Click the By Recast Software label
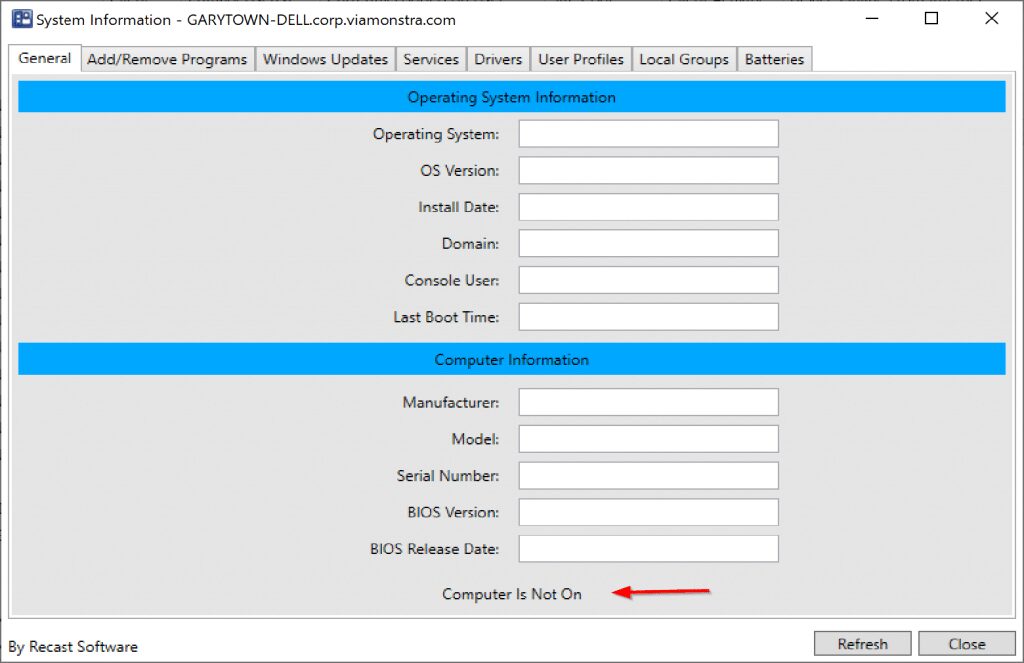 [71, 646]
